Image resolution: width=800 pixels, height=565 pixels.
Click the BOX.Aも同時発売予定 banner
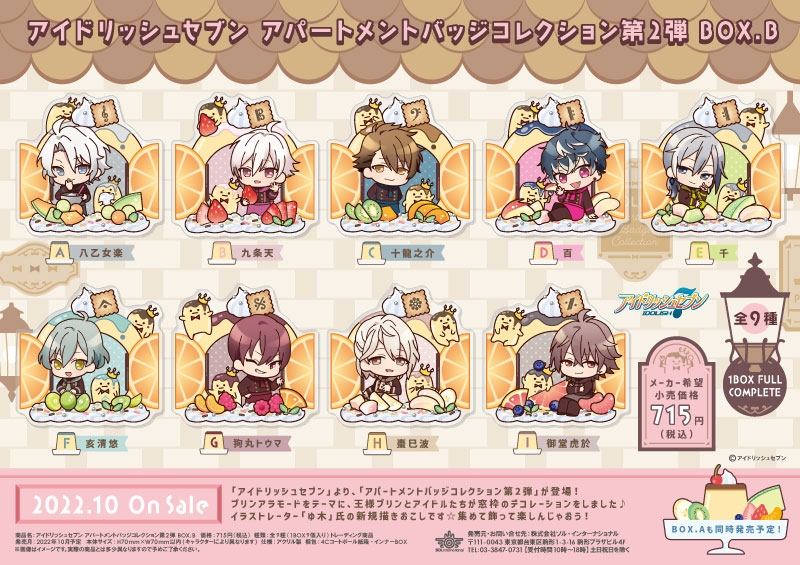[x=727, y=530]
